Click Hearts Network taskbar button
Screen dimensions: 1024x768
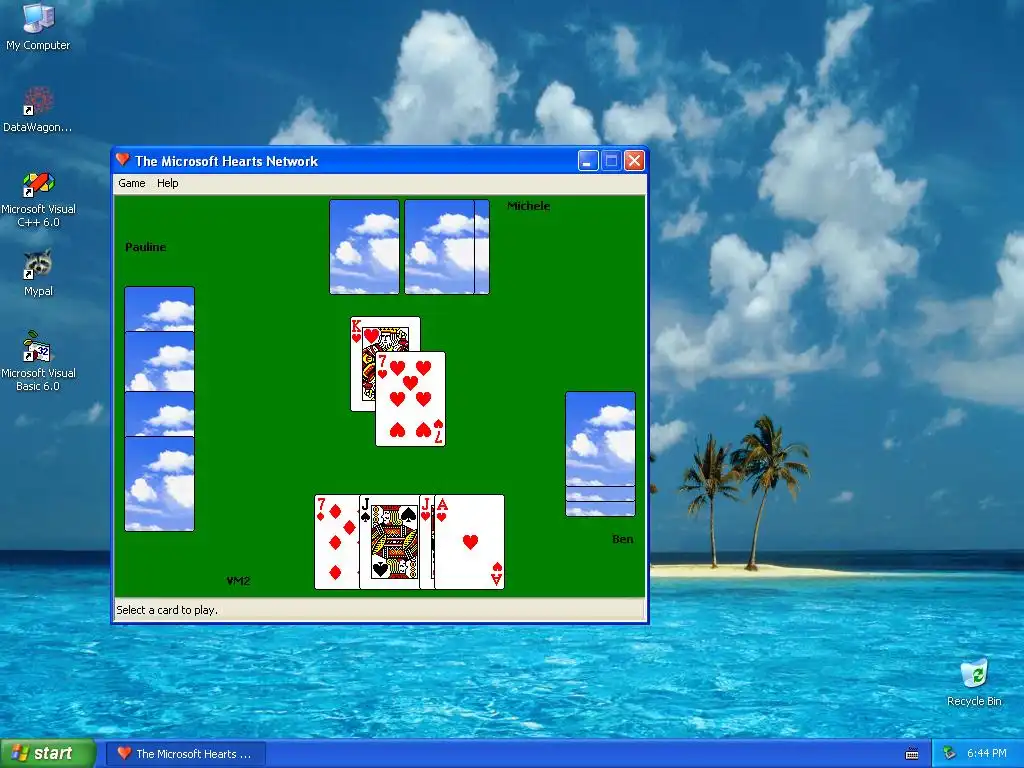pos(185,754)
